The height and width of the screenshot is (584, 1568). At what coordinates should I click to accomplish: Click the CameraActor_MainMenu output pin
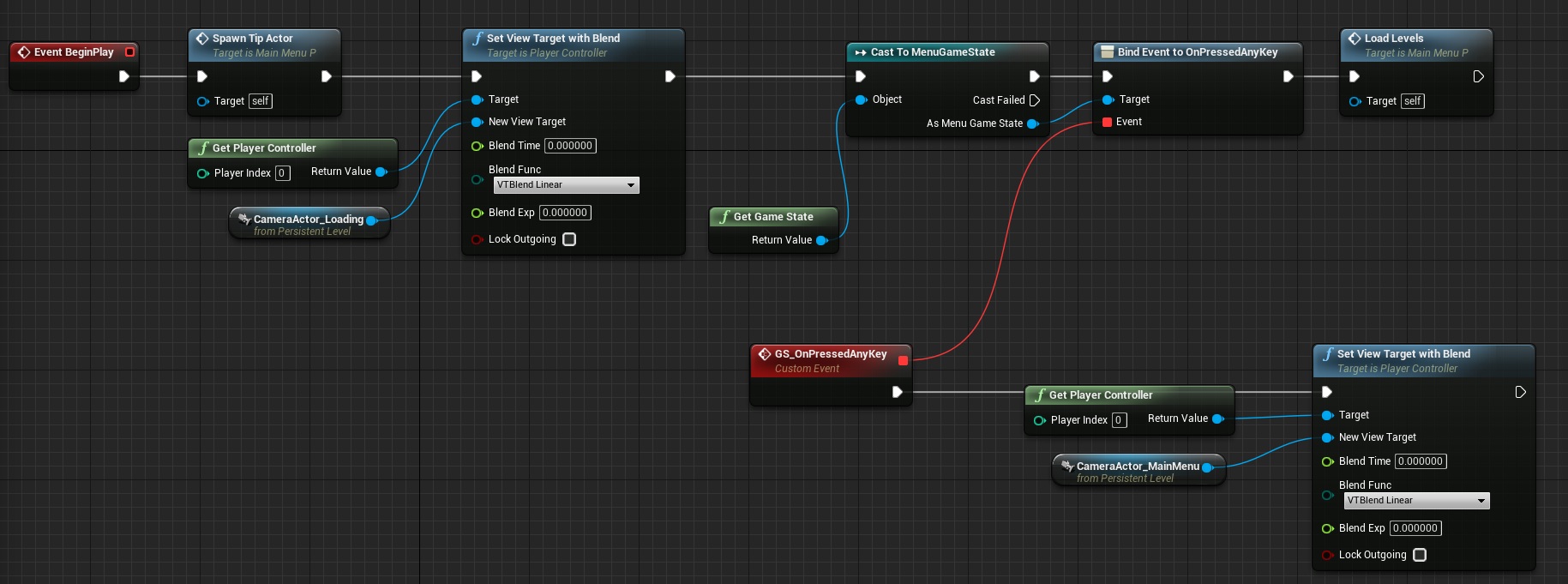click(1208, 467)
